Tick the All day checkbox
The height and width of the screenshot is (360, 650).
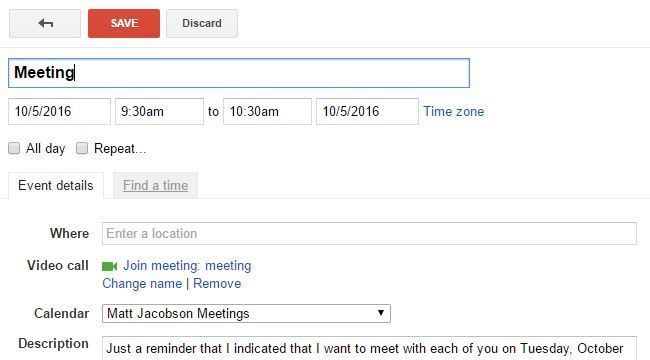pos(14,148)
